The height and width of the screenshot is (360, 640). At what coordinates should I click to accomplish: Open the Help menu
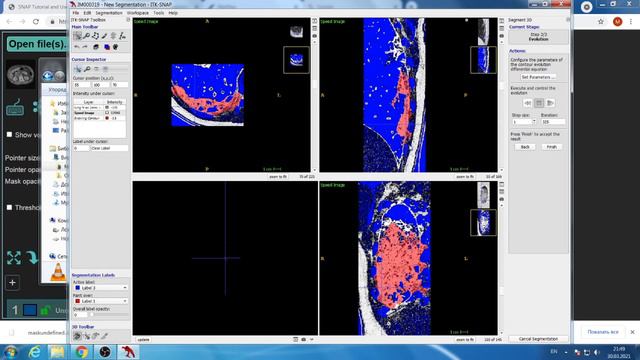click(173, 13)
